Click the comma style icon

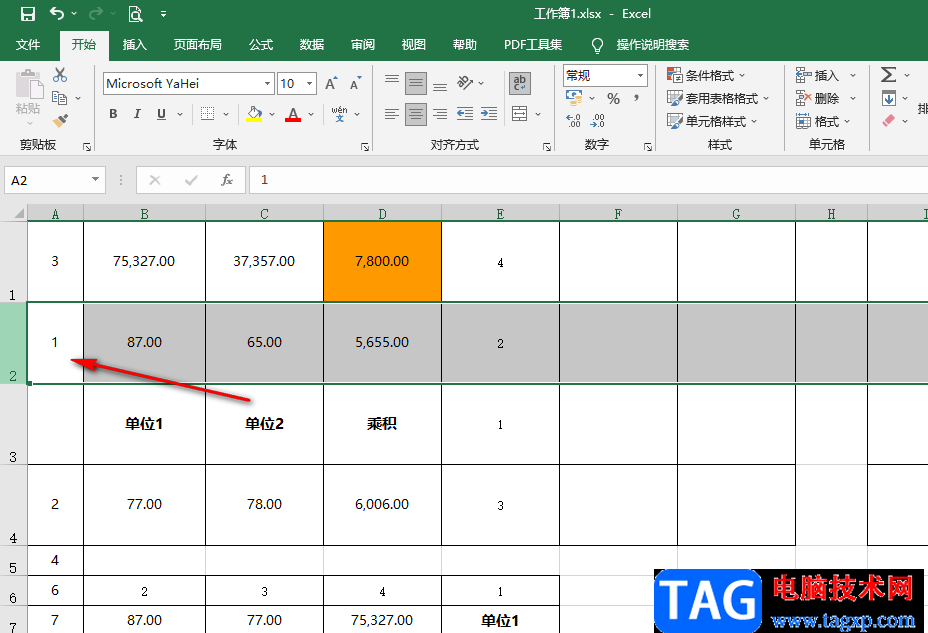click(x=636, y=99)
